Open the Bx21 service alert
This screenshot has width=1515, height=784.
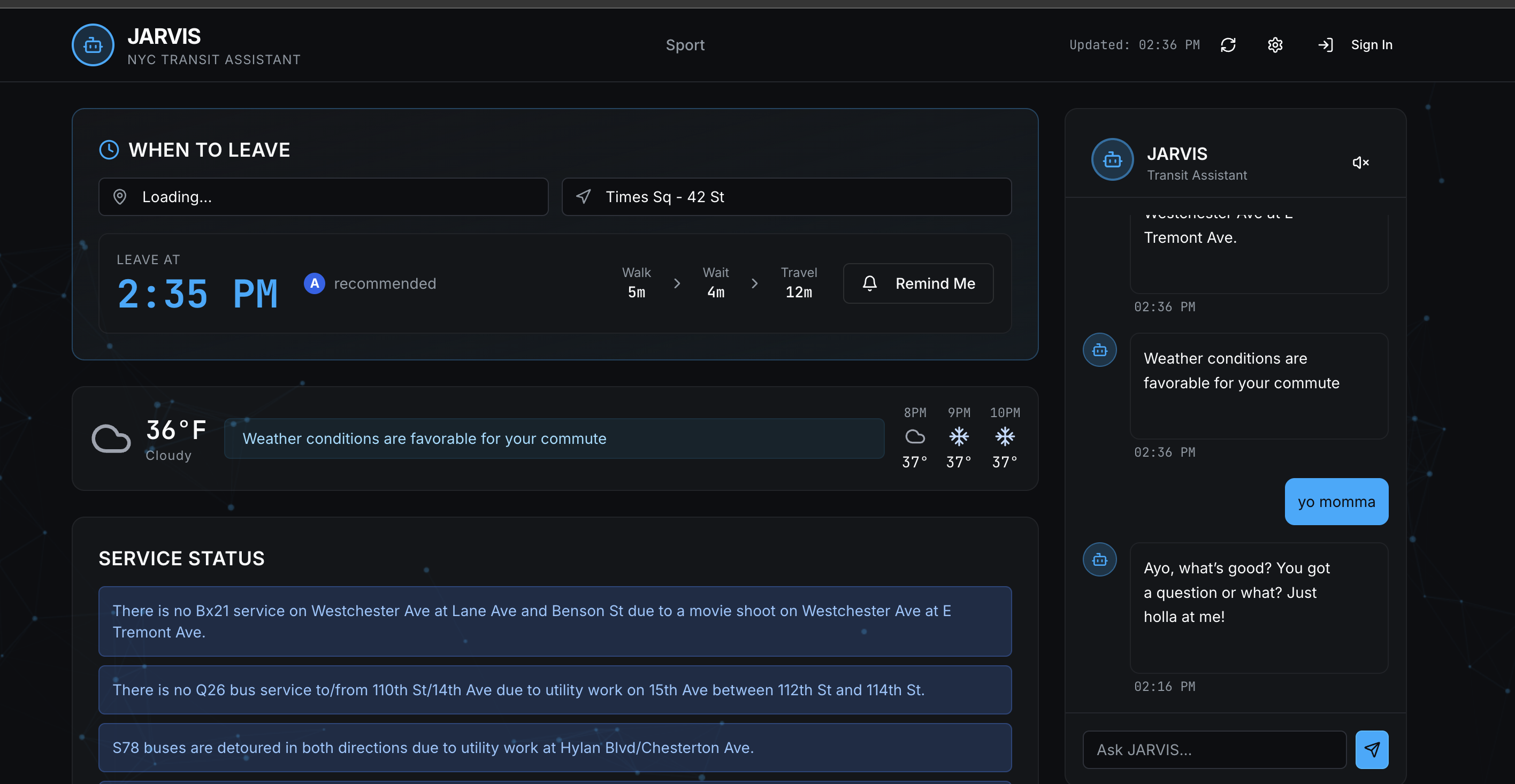coord(555,621)
